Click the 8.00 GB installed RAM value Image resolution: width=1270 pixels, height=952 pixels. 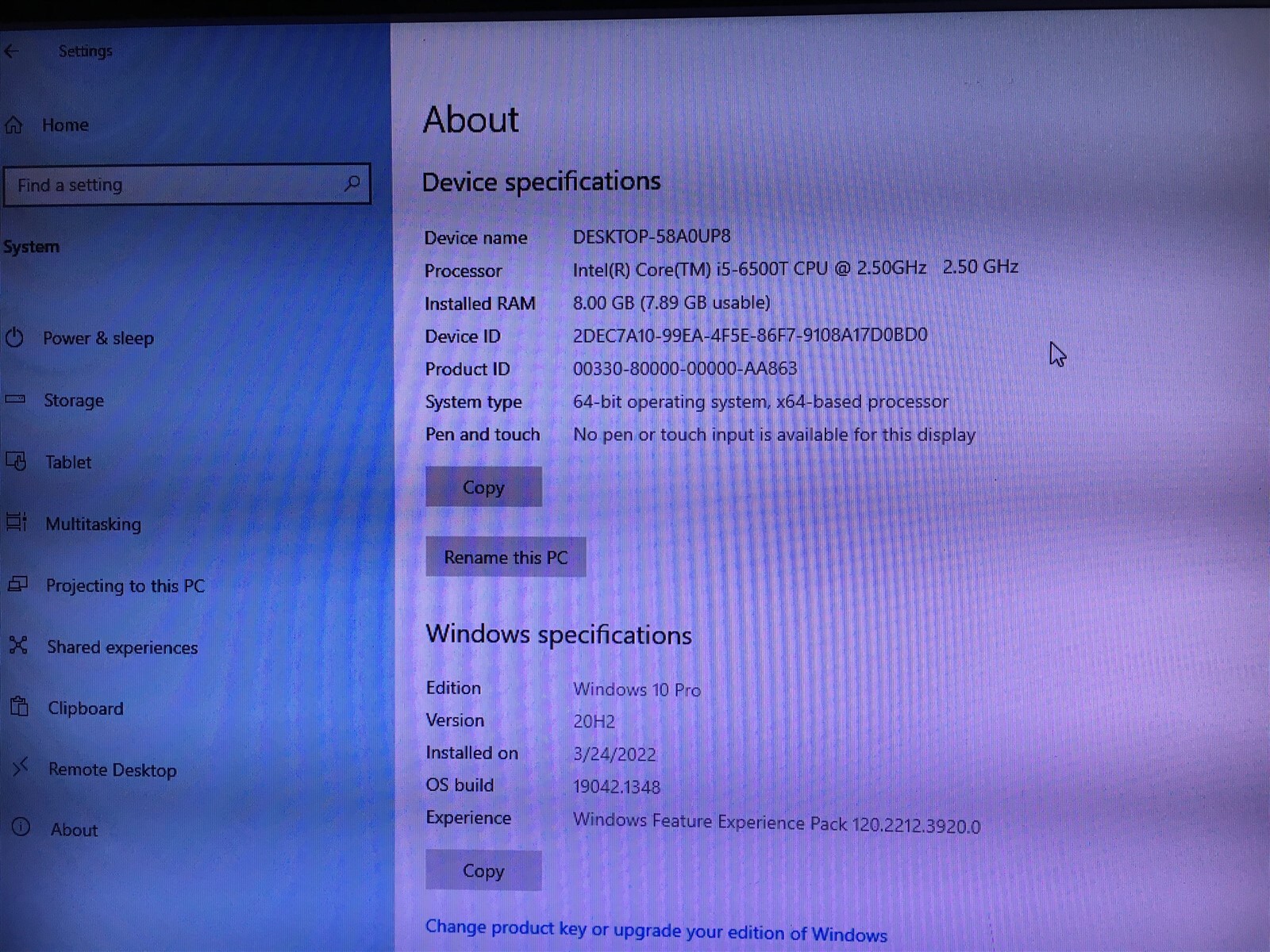[672, 303]
